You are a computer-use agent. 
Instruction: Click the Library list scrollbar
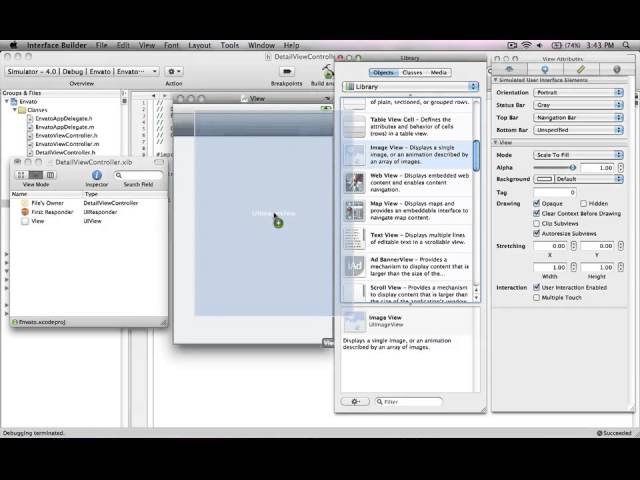tap(476, 155)
